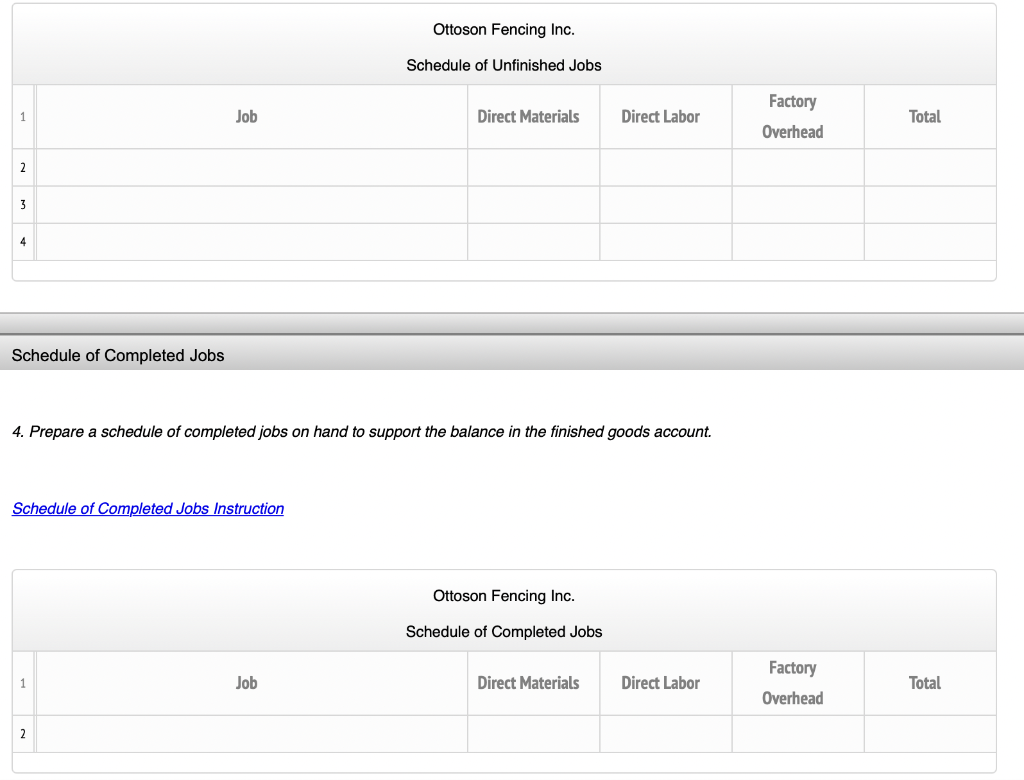Click Direct Materials cell, row 3, Unfinished Jobs
Screen dimensions: 1024x780
(533, 205)
